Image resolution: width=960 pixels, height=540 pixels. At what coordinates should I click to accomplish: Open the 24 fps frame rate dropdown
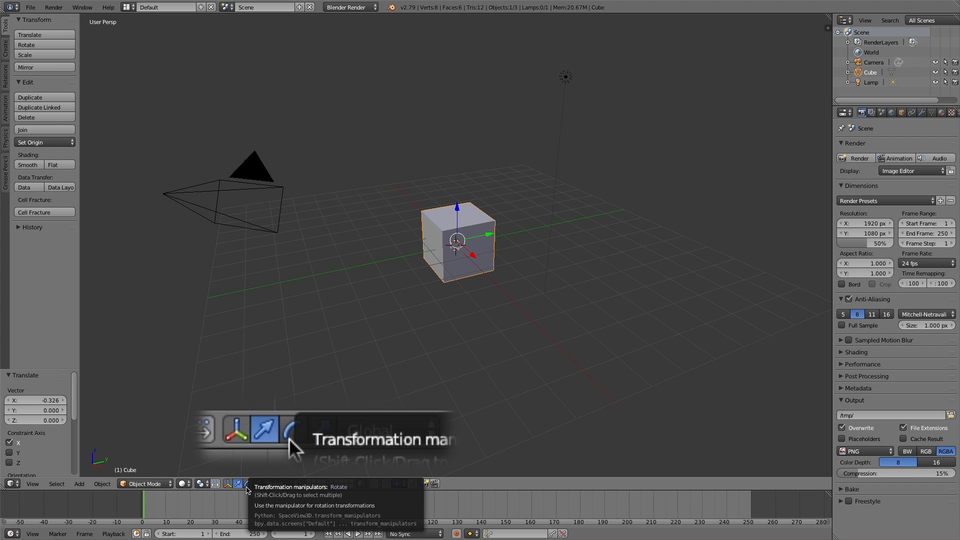pos(927,263)
